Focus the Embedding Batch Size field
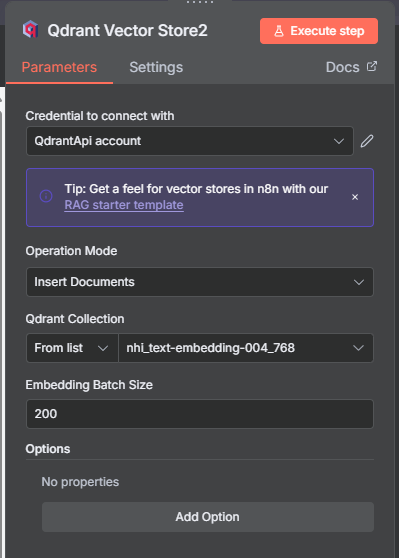Screen dimensions: 399x558 click(200, 414)
